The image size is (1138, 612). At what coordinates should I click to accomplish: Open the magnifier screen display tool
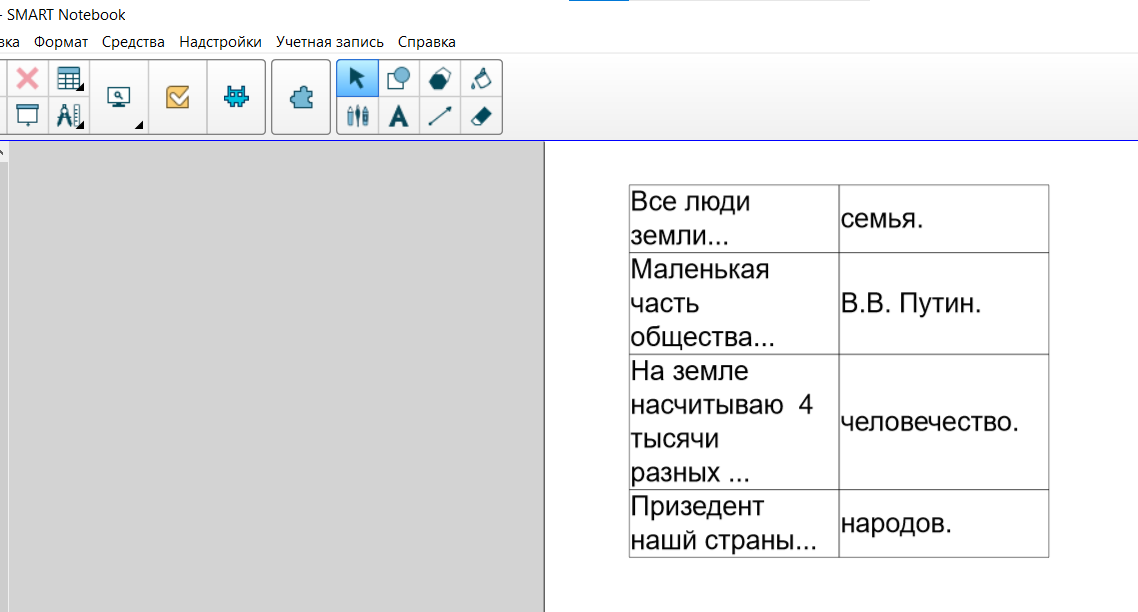click(118, 97)
